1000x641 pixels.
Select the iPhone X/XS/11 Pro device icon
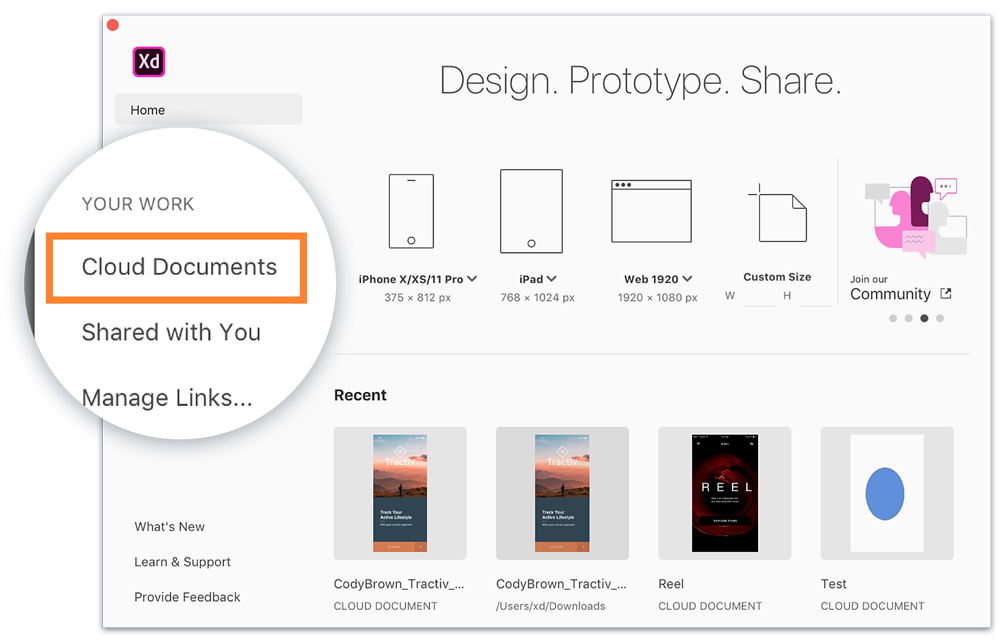[x=410, y=210]
